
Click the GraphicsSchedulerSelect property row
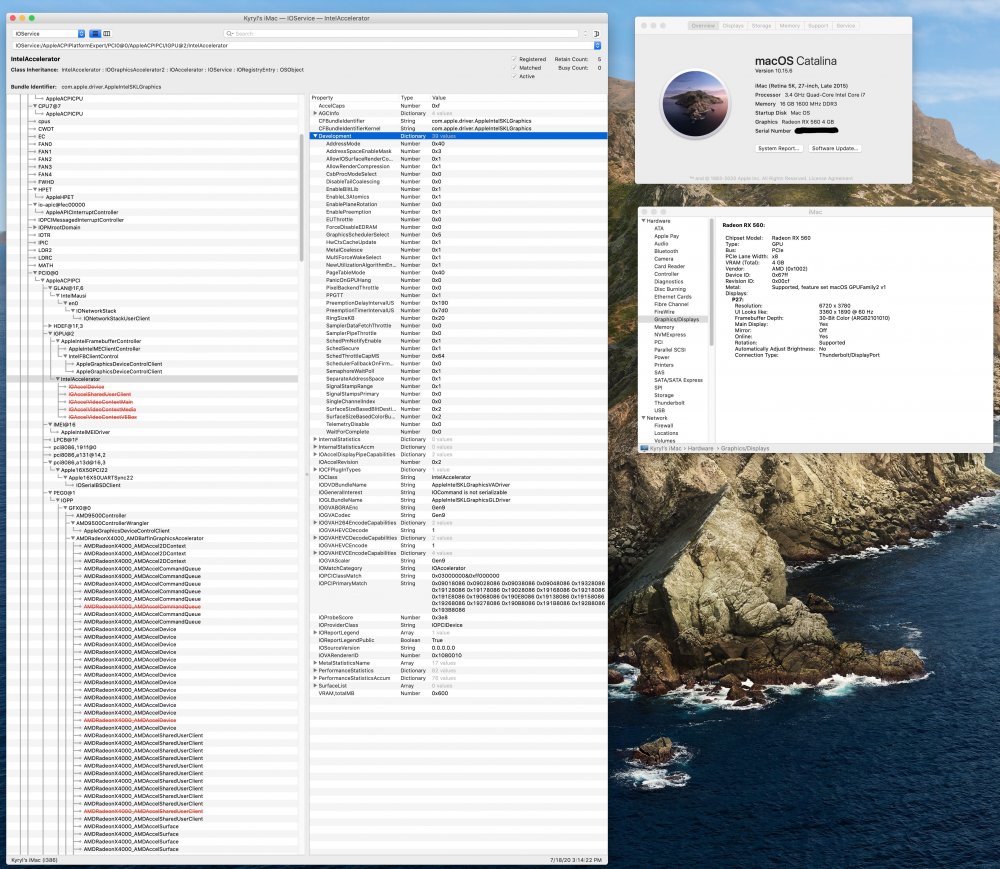tap(458, 235)
